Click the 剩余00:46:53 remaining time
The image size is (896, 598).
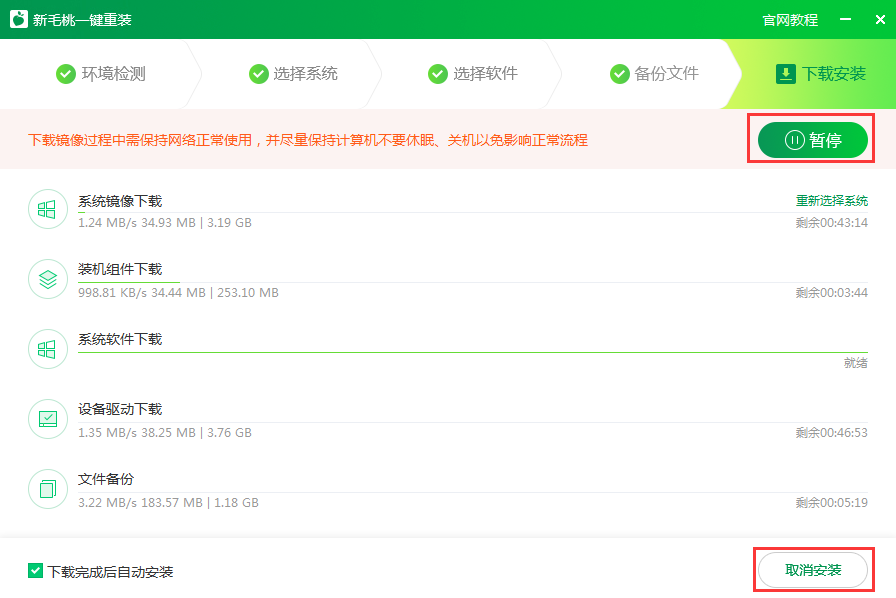tap(831, 433)
